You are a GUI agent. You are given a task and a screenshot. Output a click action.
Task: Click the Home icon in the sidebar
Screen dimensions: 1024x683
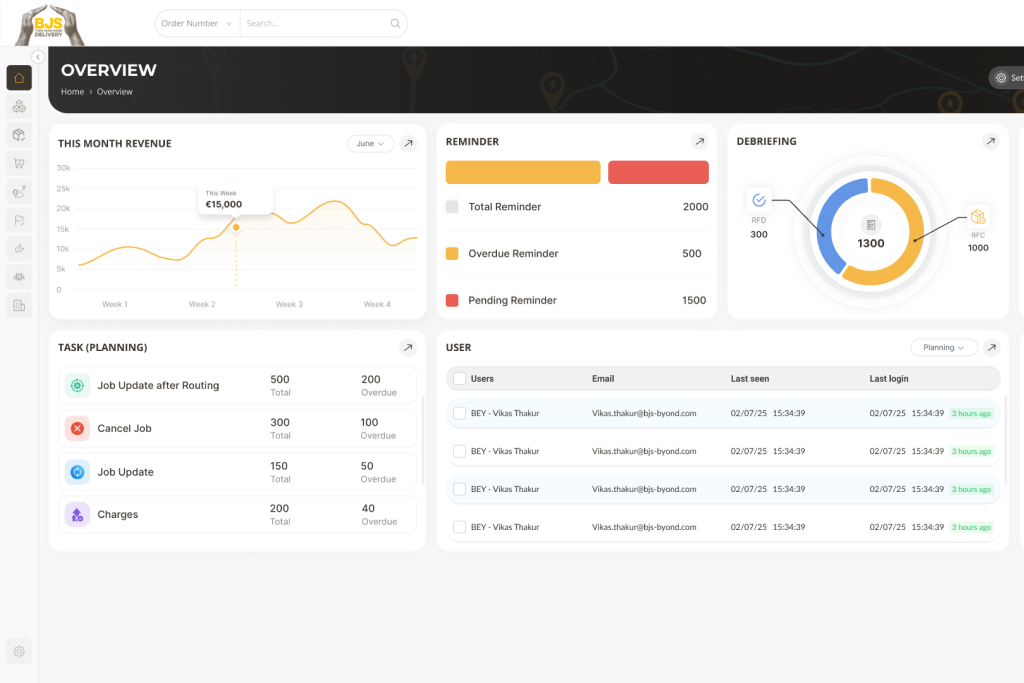tap(19, 78)
